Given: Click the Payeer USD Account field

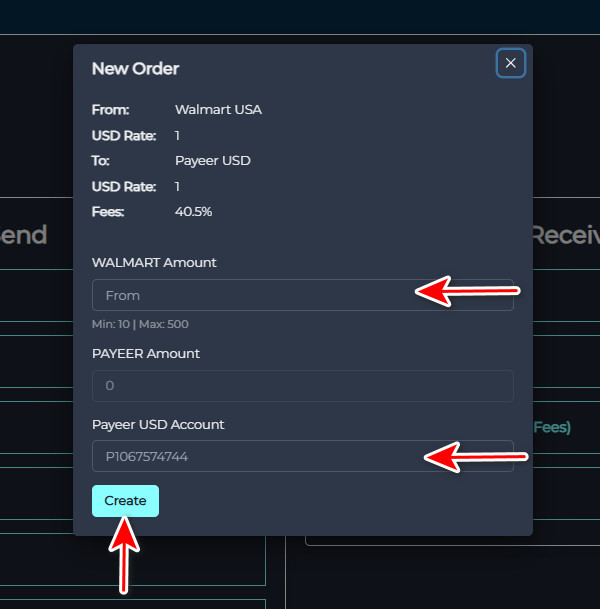Looking at the screenshot, I should pyautogui.click(x=303, y=456).
